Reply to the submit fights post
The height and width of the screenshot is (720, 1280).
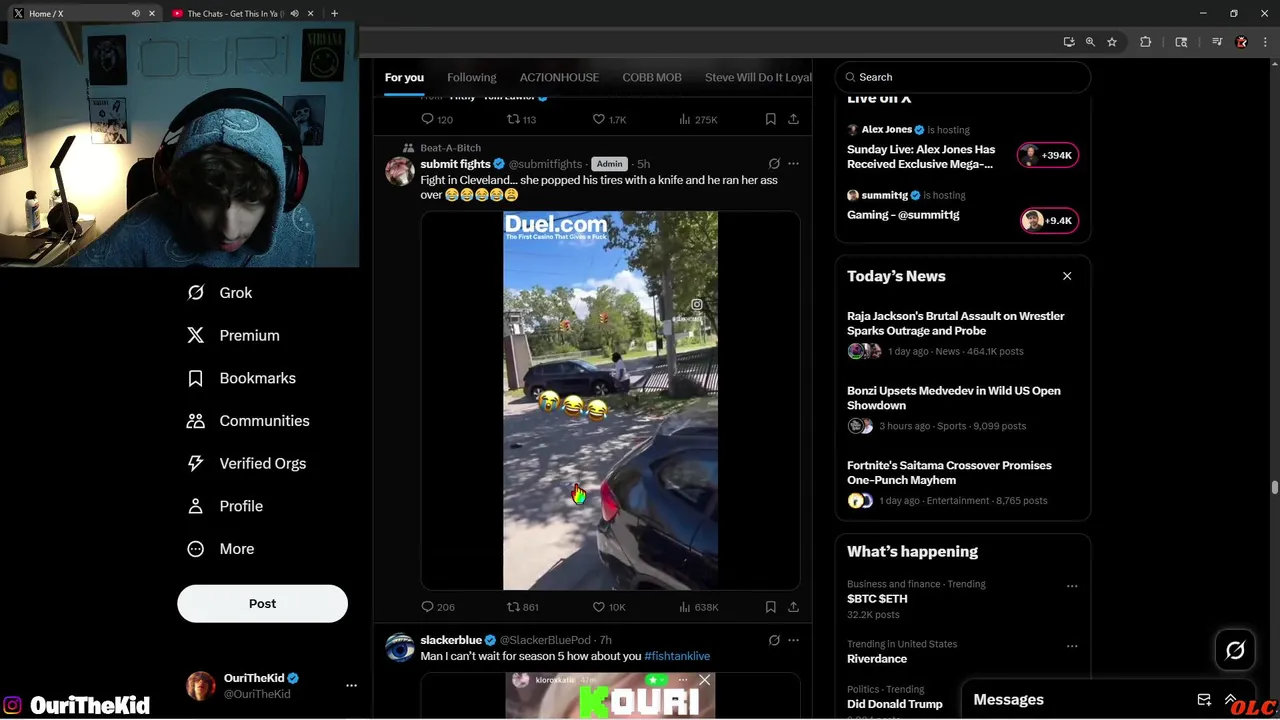coord(438,607)
